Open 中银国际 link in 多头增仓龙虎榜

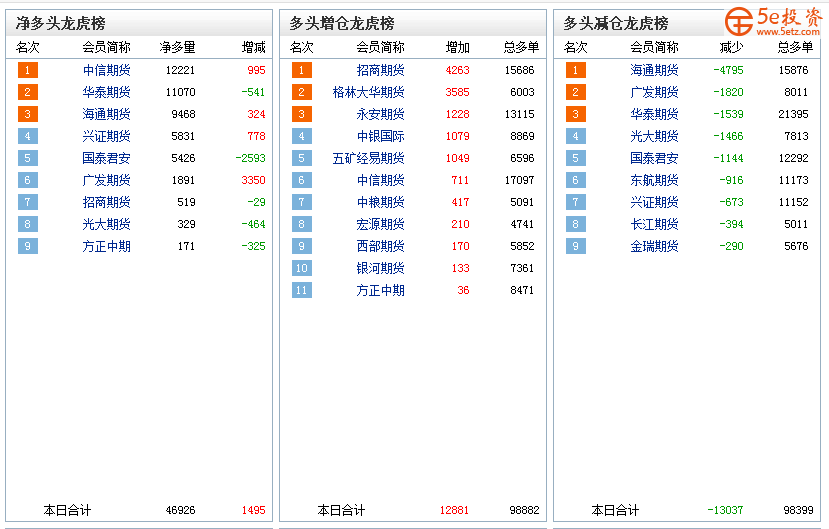[x=381, y=136]
